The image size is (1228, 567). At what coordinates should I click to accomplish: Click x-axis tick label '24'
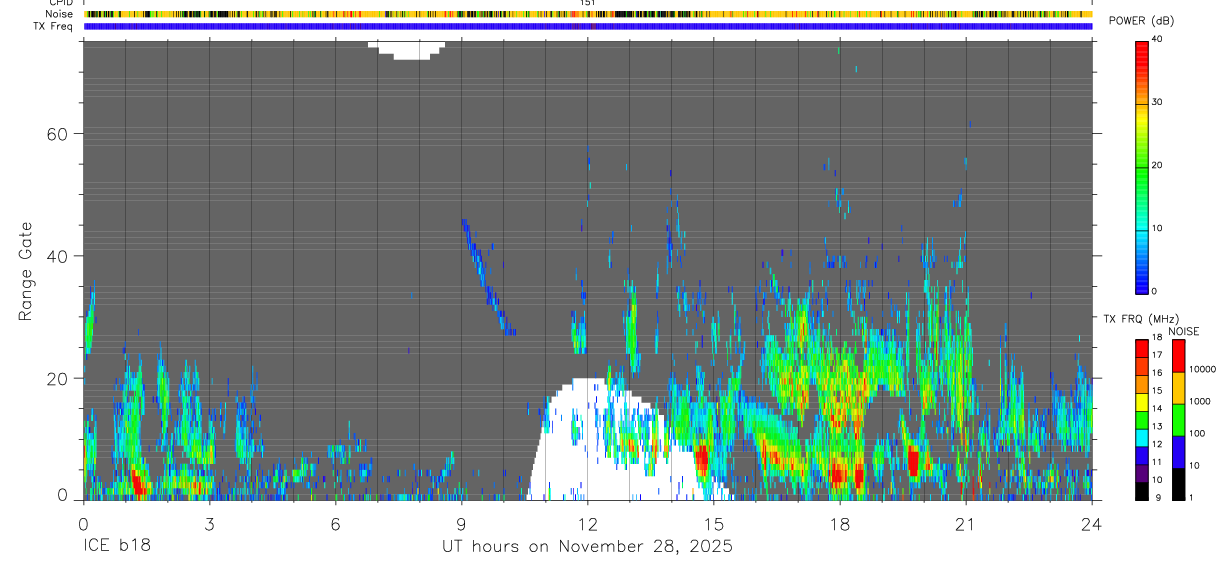coord(1092,523)
